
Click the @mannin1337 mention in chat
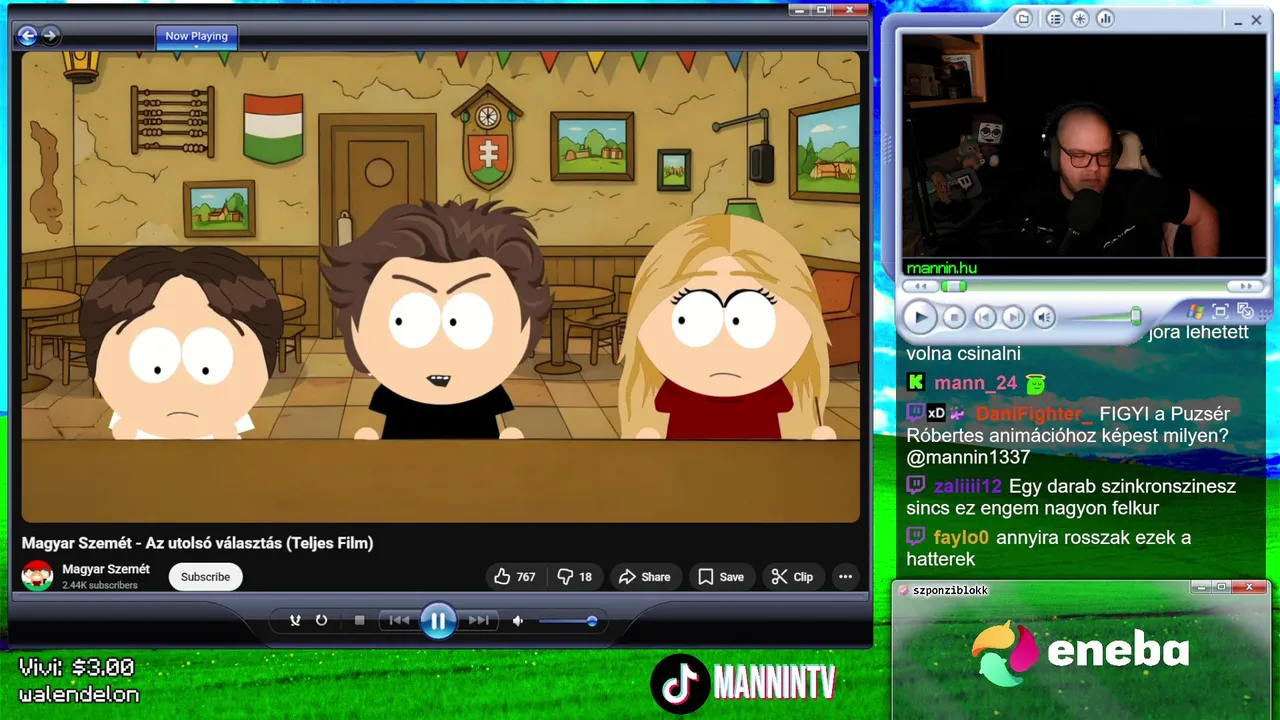tap(968, 458)
